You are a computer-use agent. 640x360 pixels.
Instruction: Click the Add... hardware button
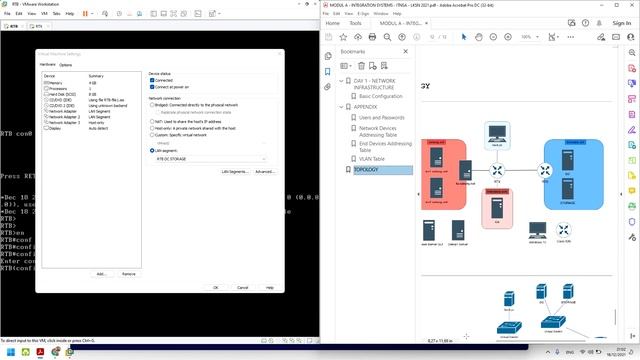(x=101, y=274)
